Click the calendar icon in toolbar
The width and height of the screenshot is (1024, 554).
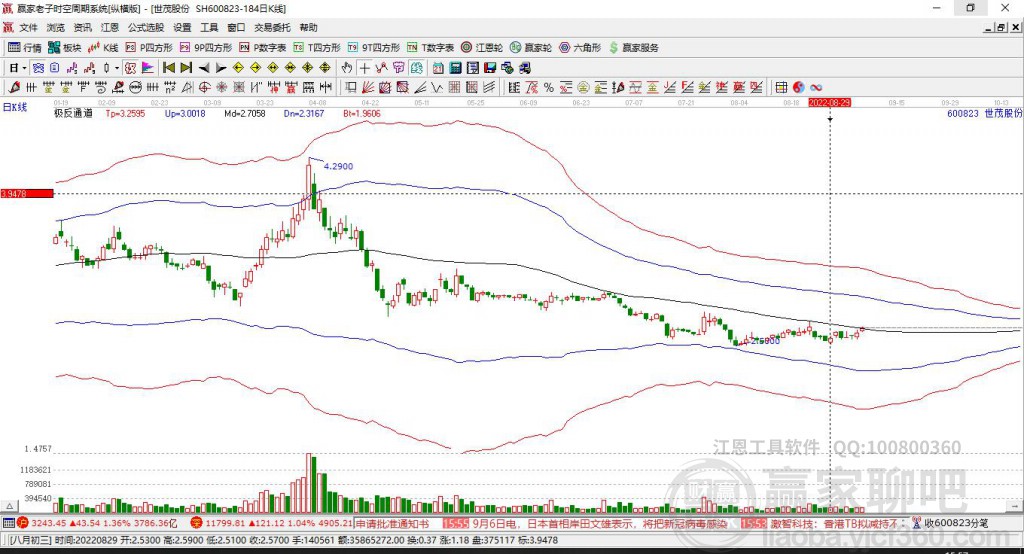(438, 68)
